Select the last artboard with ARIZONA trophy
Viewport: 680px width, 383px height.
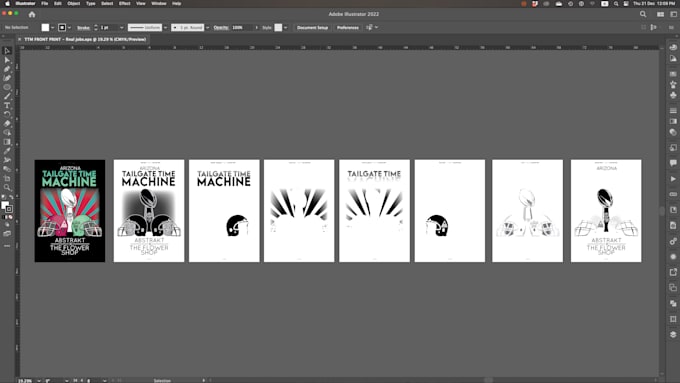coord(606,211)
